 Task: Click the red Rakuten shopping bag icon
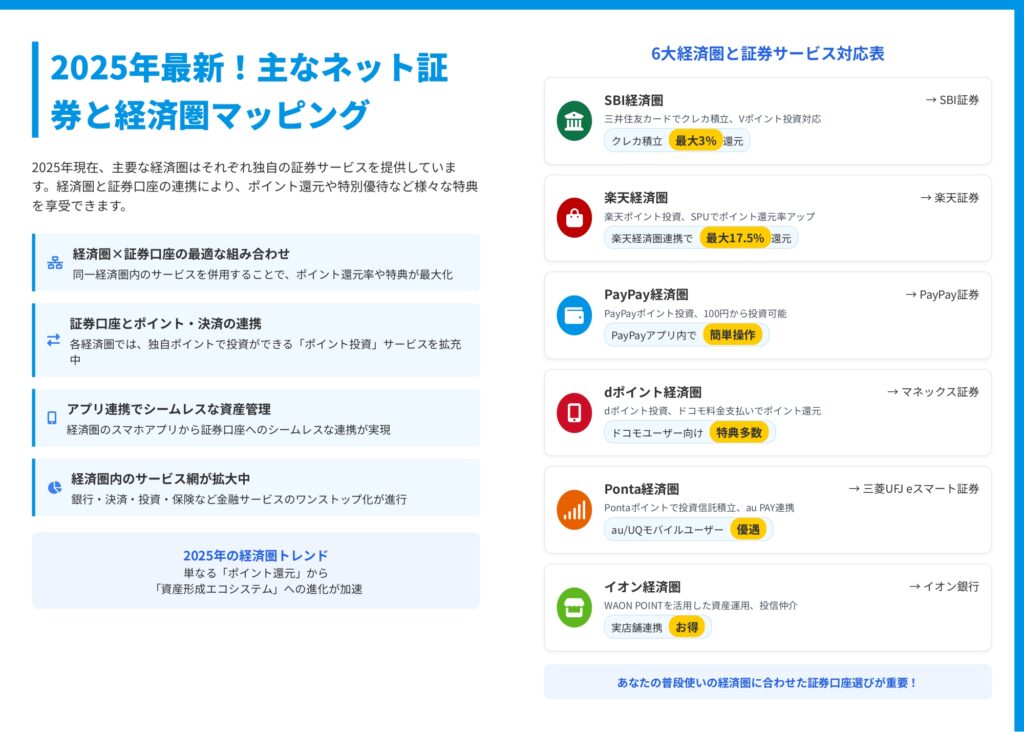tap(574, 218)
